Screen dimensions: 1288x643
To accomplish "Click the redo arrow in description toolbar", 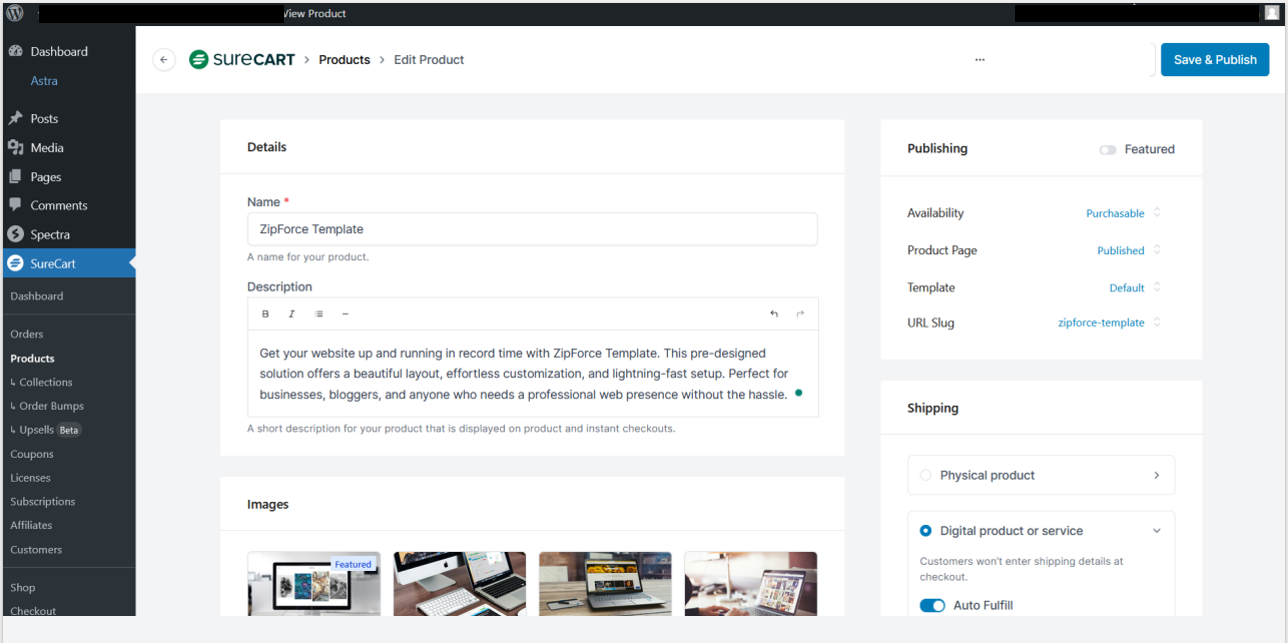I will coord(800,314).
